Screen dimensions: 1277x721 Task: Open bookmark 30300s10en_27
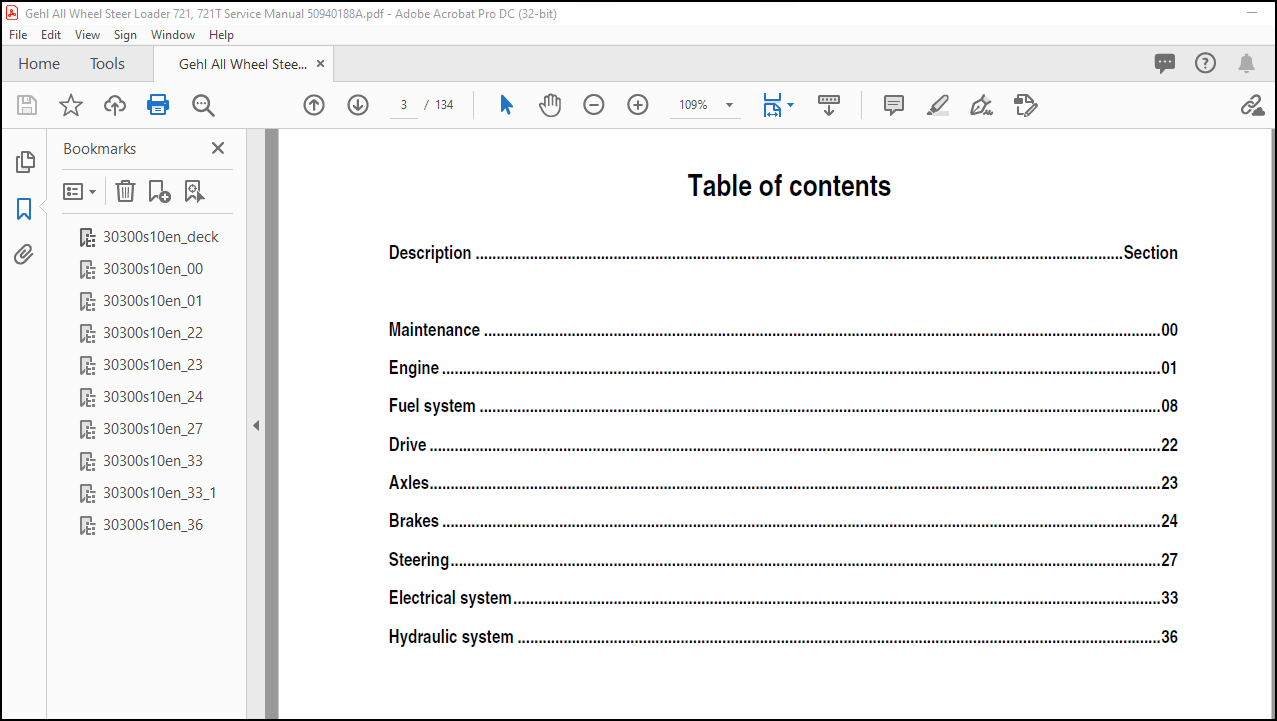tap(152, 429)
